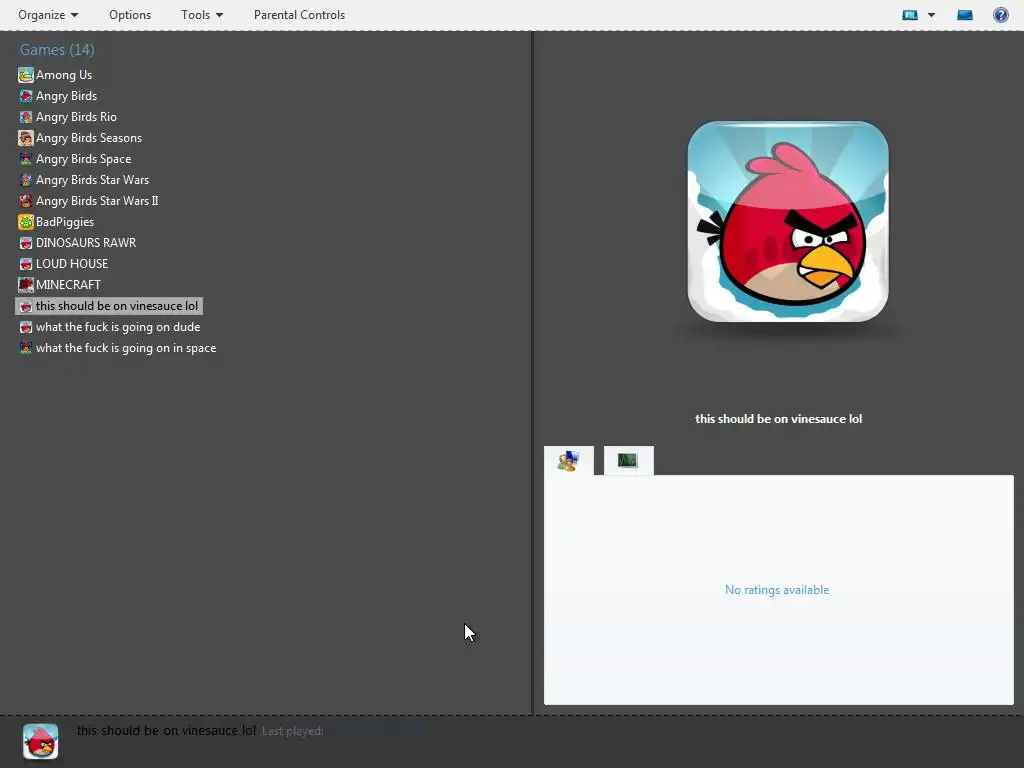Select 'Angry Birds Star Wars' entry text
Screen dimensions: 1024x768
point(92,180)
